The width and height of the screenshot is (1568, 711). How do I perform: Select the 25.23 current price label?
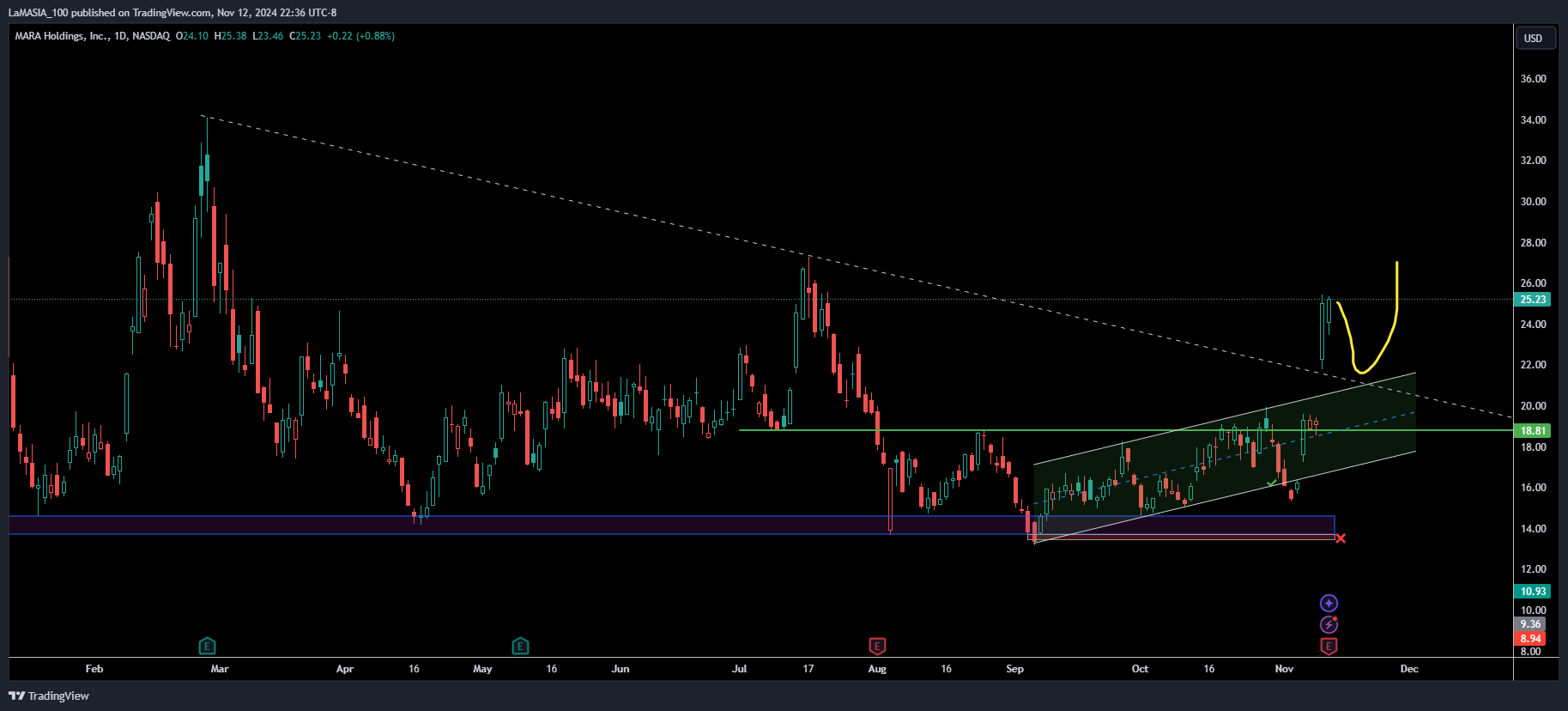click(1533, 300)
